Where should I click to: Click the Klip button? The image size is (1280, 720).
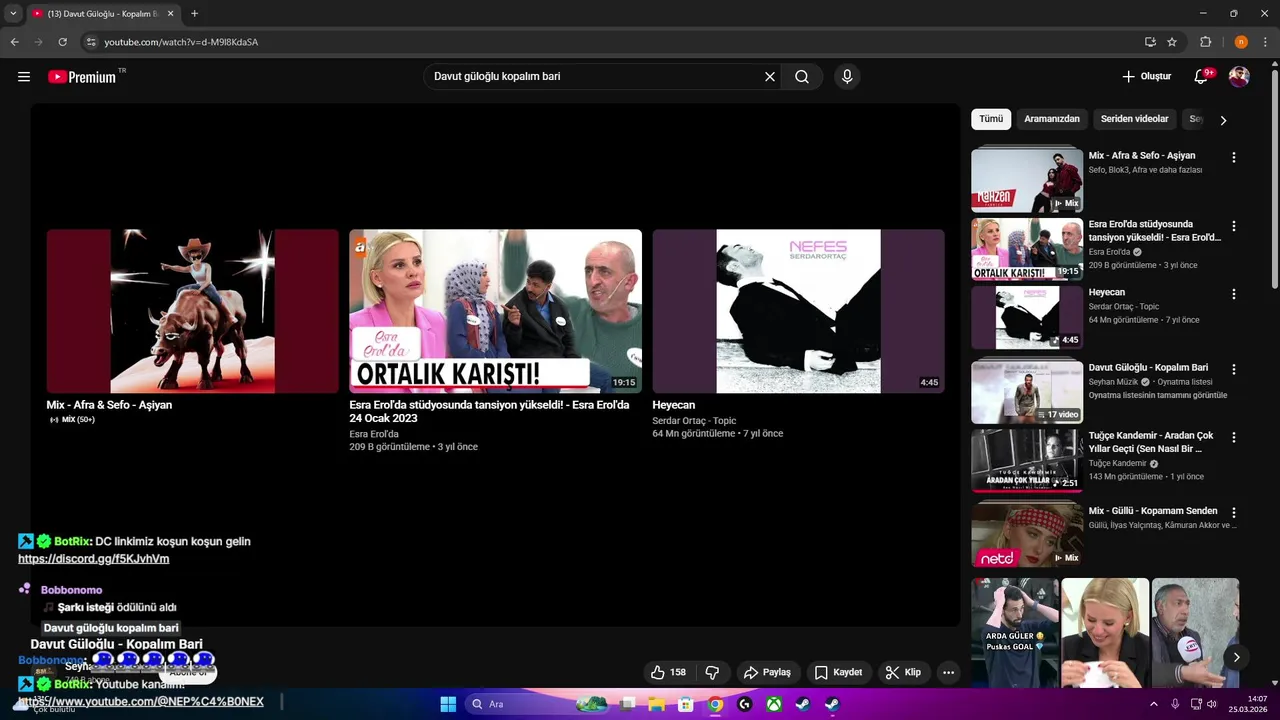904,672
